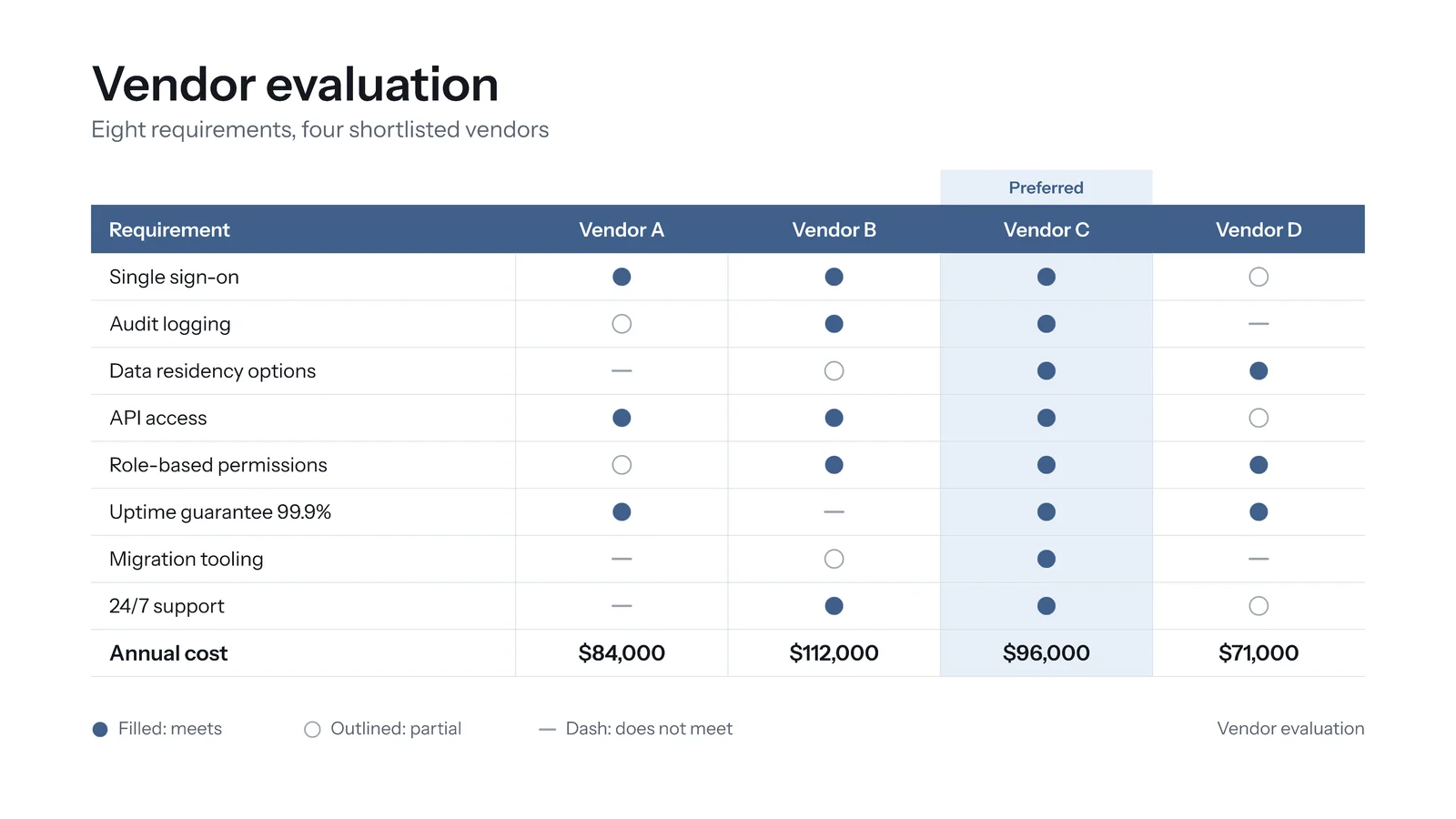Click the subtitle Eight requirements, four shortlisted vendors
1456x819 pixels.
pos(319,130)
